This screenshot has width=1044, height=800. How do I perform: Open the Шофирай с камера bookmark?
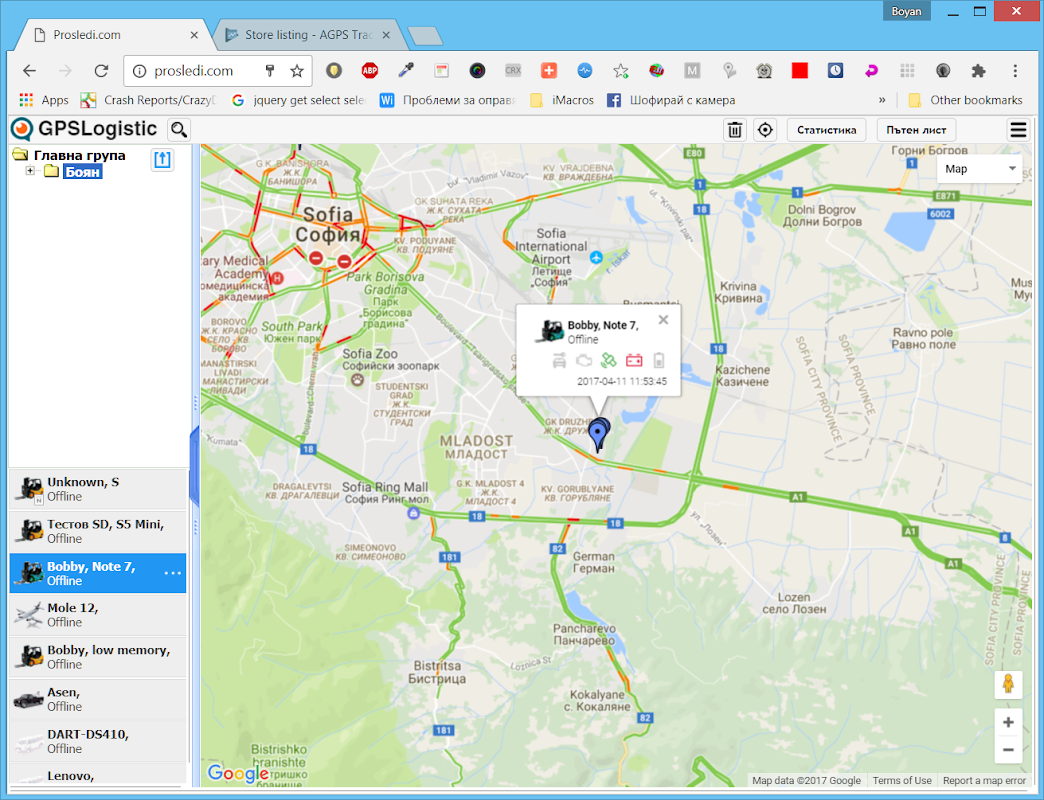[671, 100]
